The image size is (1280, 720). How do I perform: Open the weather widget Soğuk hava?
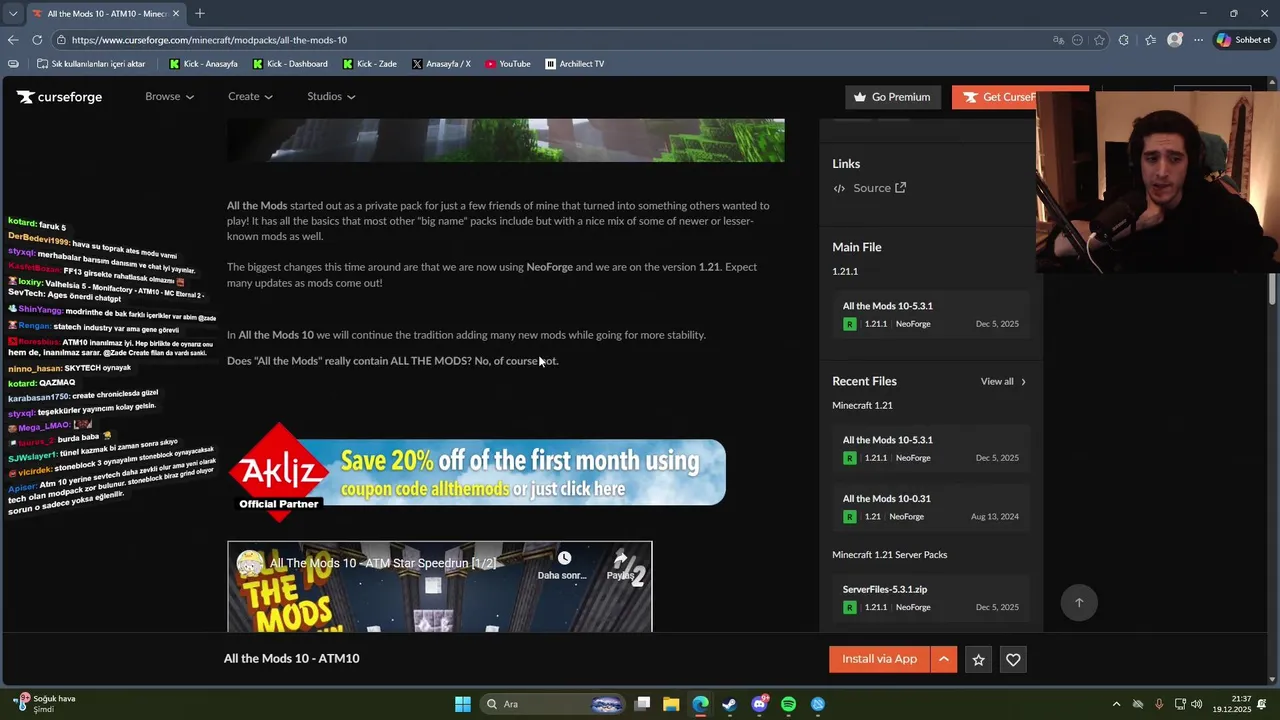[x=46, y=704]
